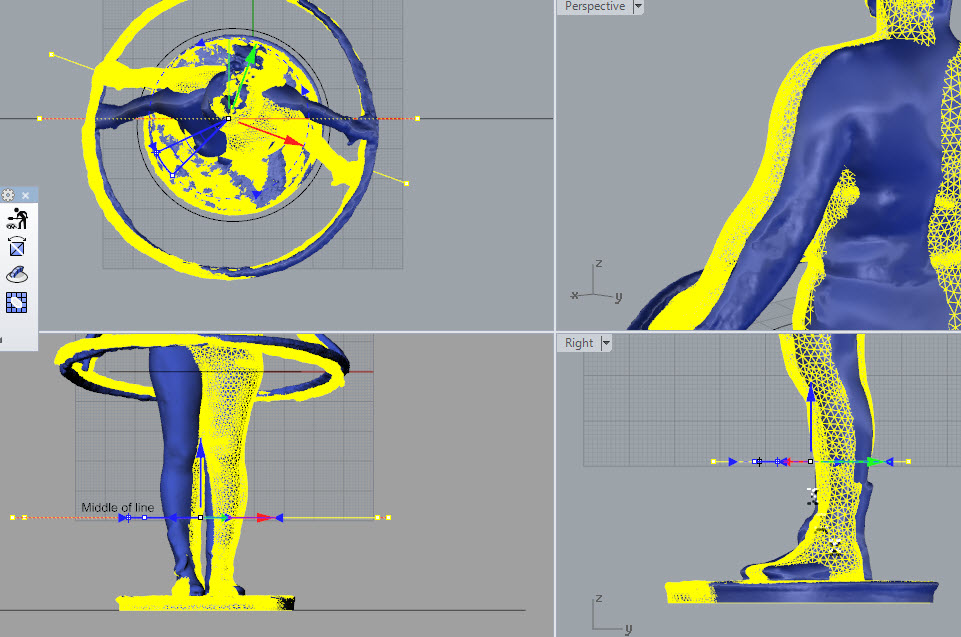The image size is (961, 637).
Task: Open the Perspective viewport dropdown arrow
Action: coord(638,7)
